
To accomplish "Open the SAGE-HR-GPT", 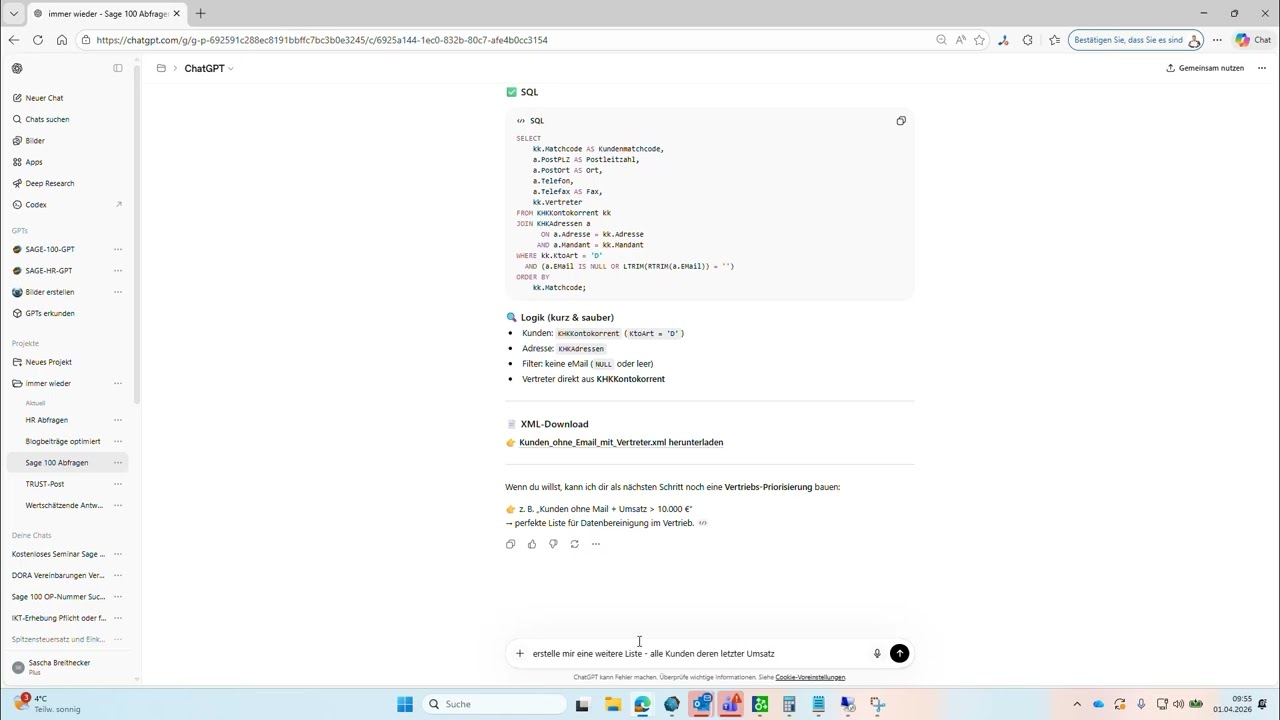I will point(49,271).
